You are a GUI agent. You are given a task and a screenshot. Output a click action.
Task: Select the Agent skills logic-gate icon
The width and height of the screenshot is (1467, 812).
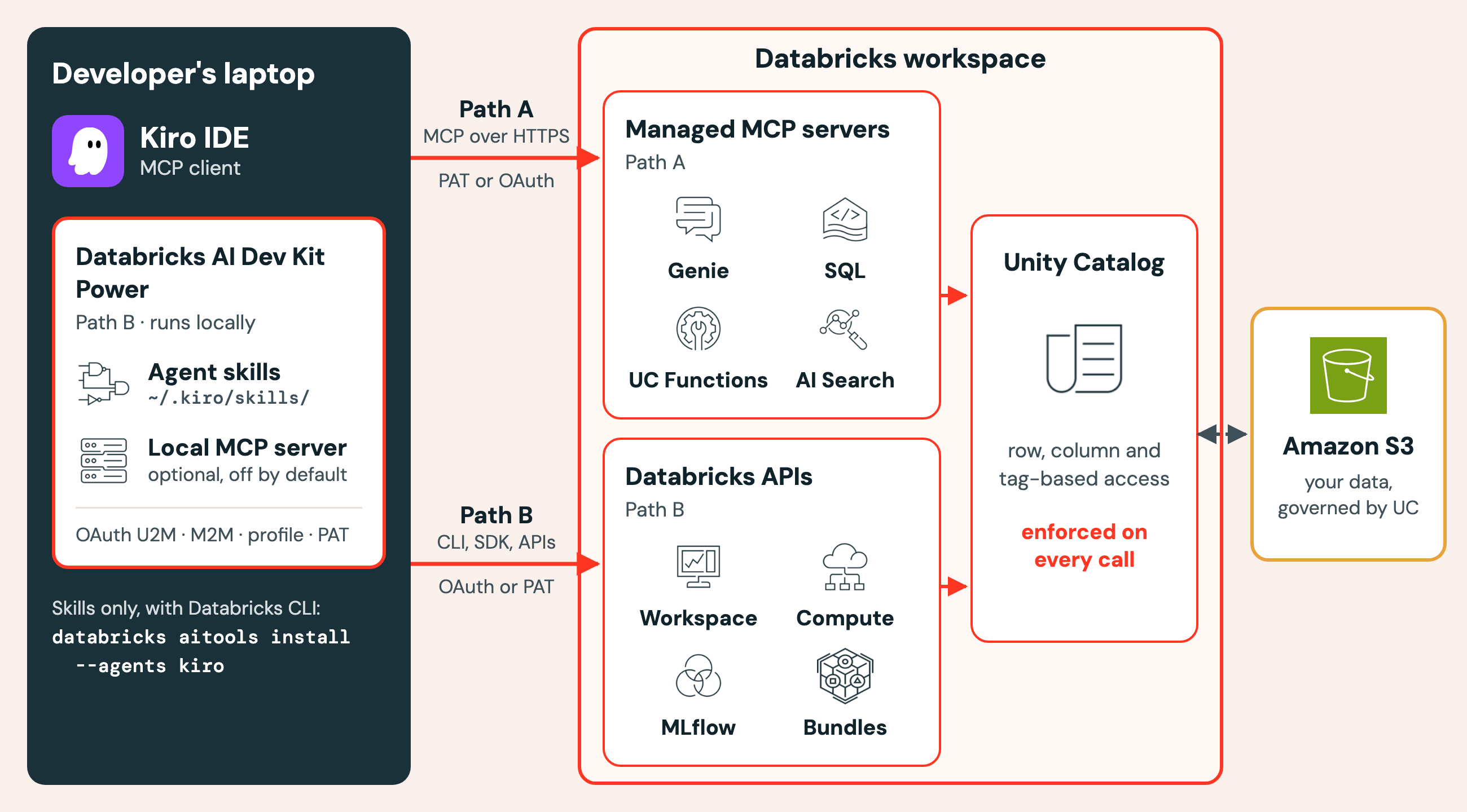103,383
